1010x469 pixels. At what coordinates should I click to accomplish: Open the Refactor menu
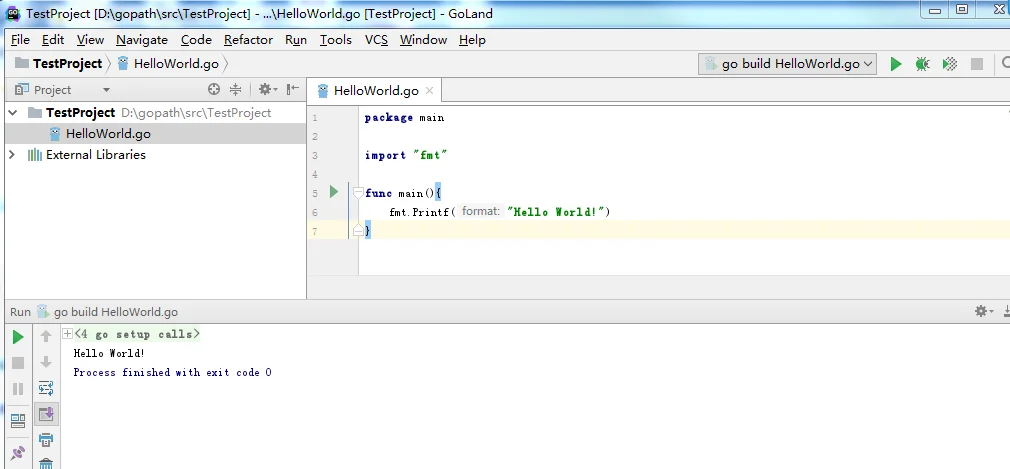tap(248, 40)
